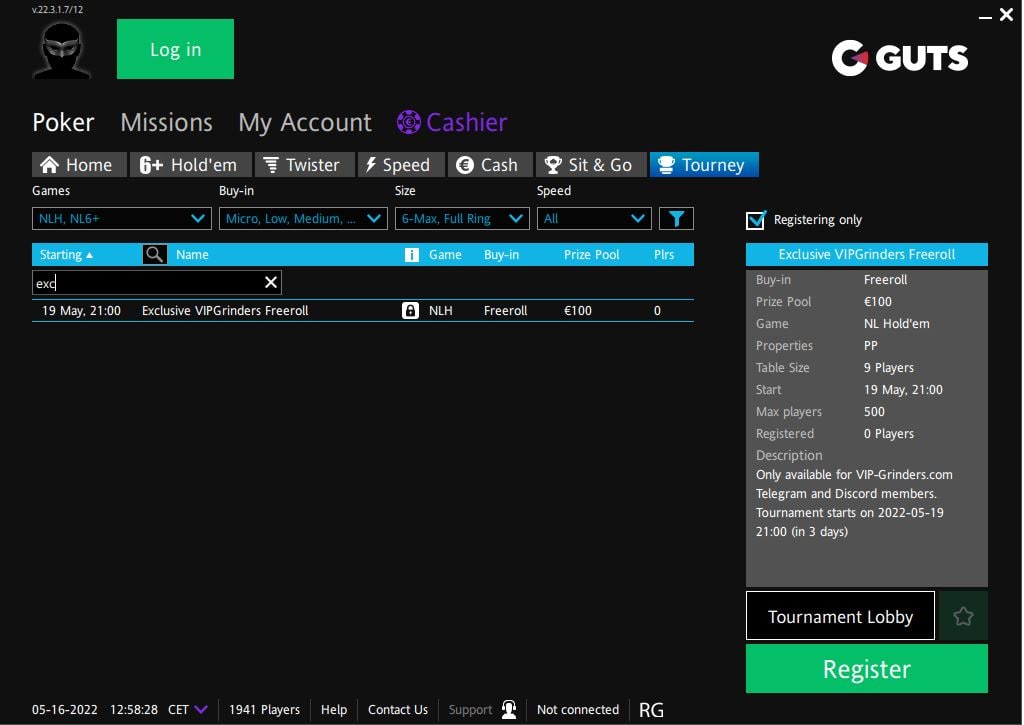
Task: Open the Poker section
Action: pyautogui.click(x=63, y=122)
